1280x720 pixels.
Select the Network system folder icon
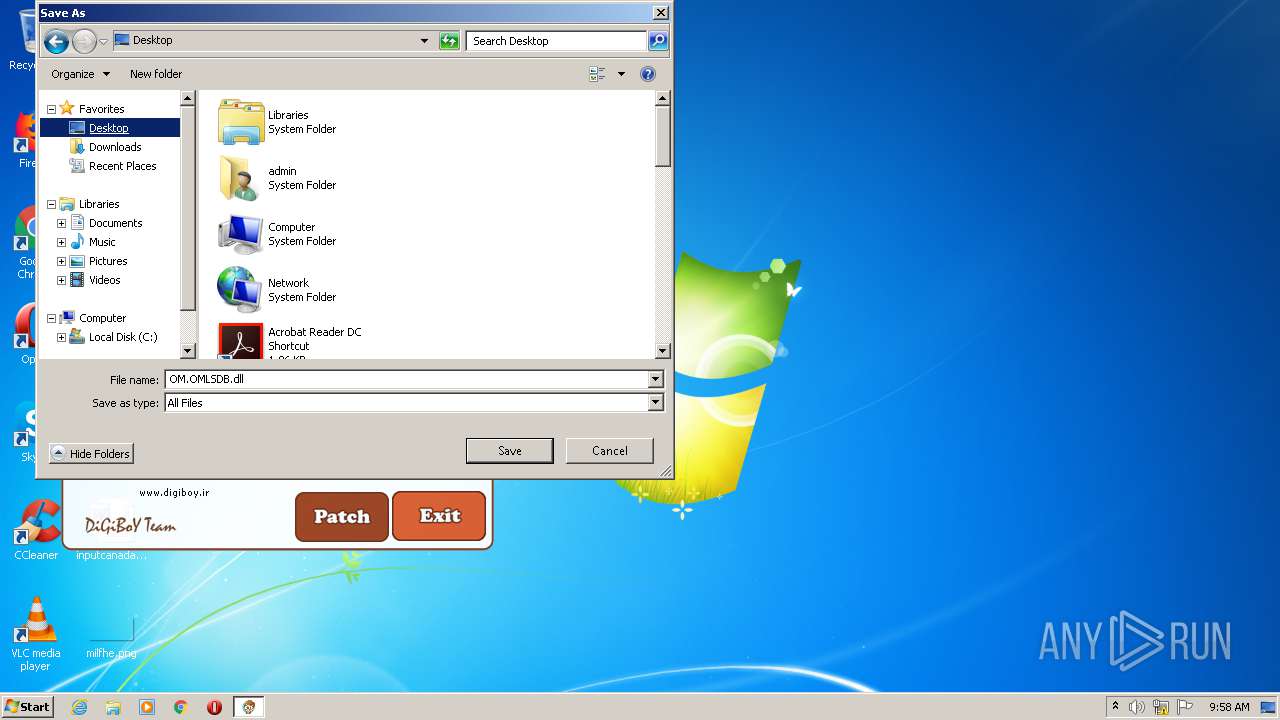click(240, 290)
